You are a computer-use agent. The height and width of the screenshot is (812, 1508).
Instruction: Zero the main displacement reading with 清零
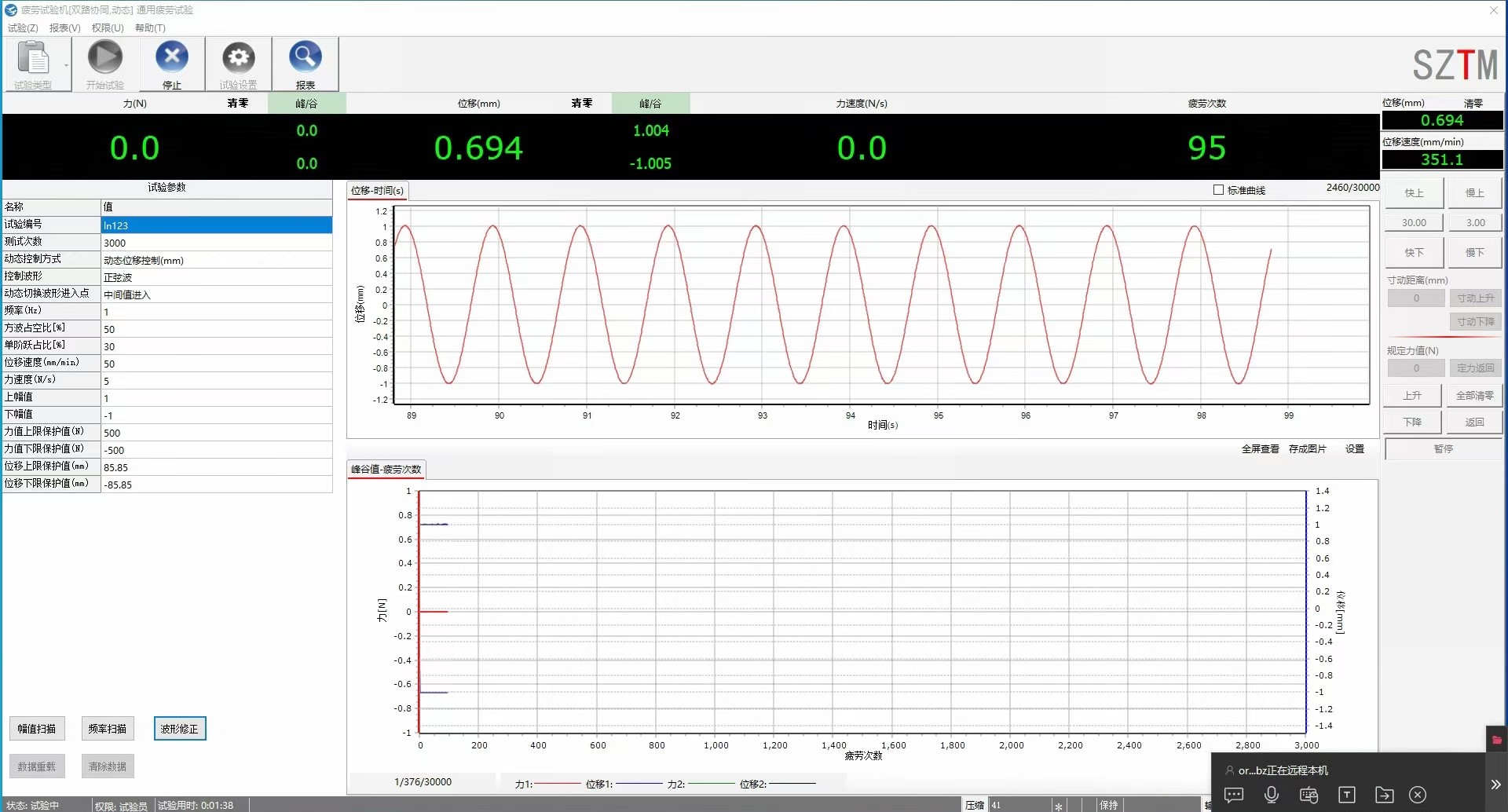(x=582, y=103)
